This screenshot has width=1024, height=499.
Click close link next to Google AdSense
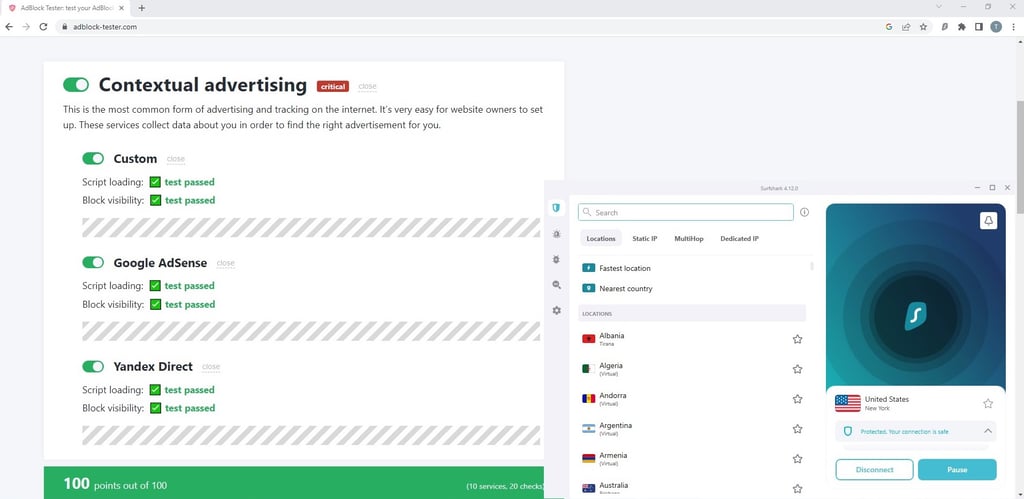pyautogui.click(x=225, y=263)
